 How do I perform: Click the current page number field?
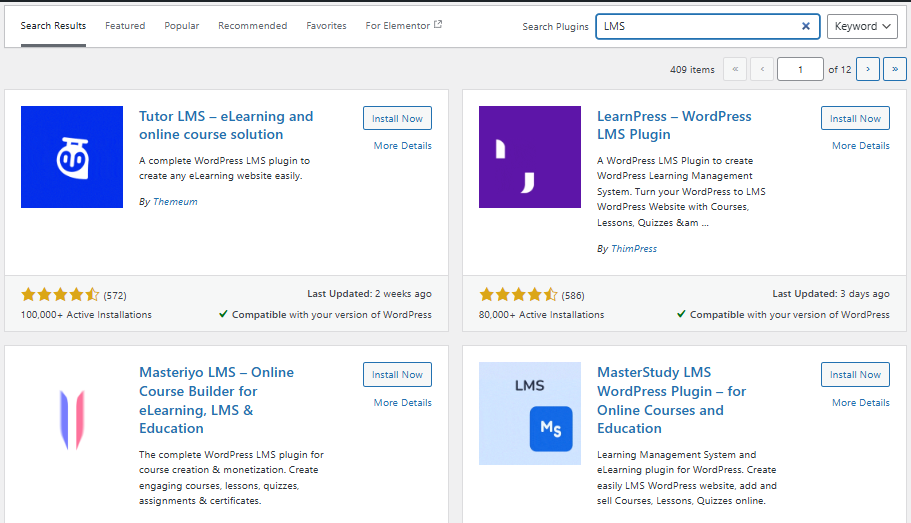800,69
